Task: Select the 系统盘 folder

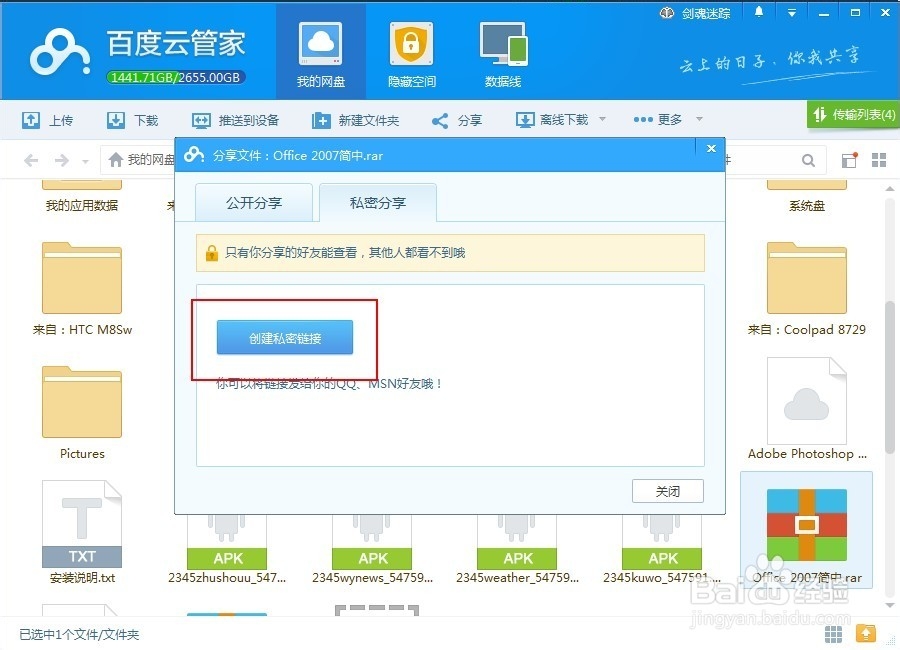Action: click(x=806, y=196)
